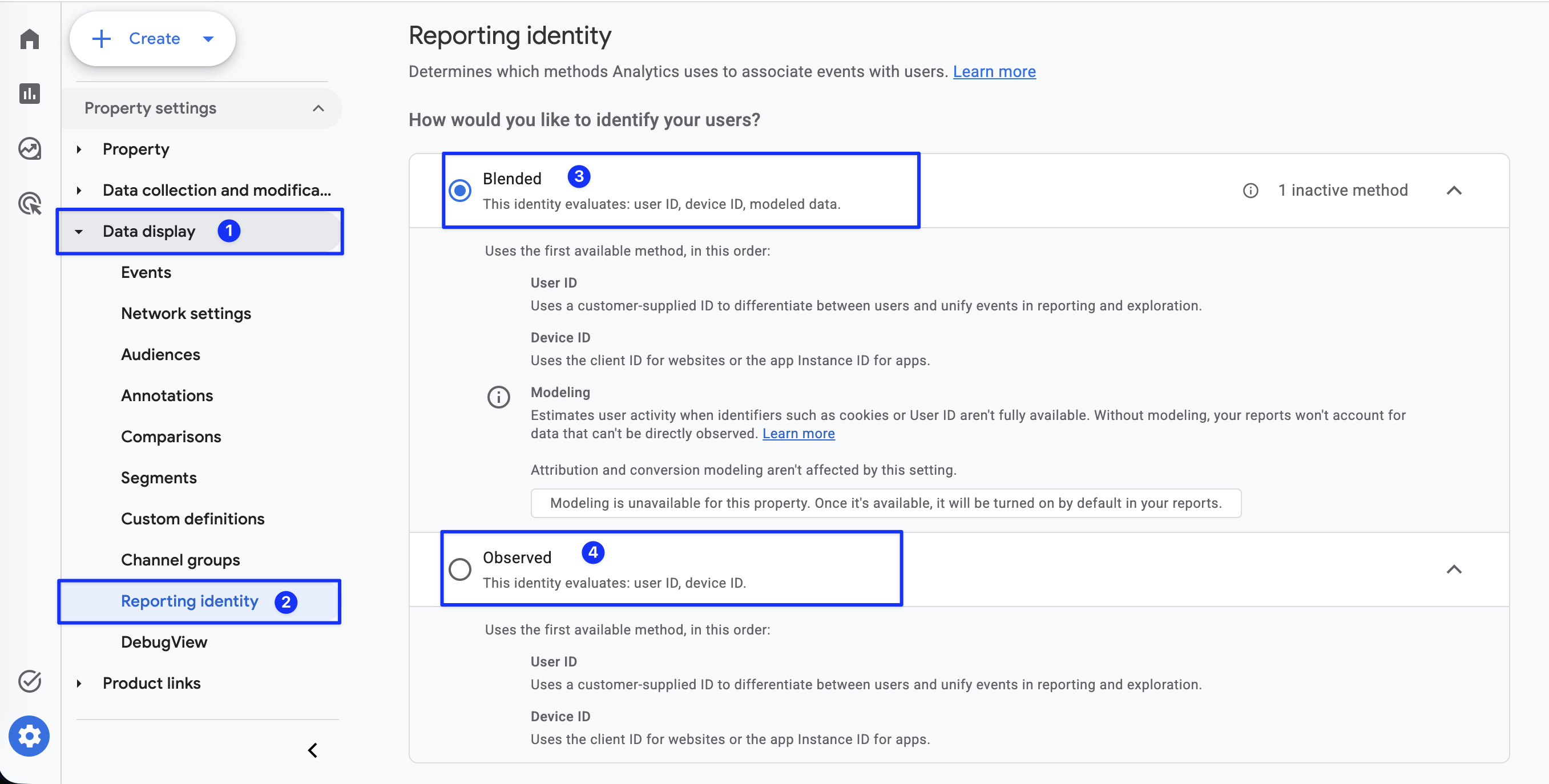
Task: Click the plus icon on Create button
Action: coord(101,38)
